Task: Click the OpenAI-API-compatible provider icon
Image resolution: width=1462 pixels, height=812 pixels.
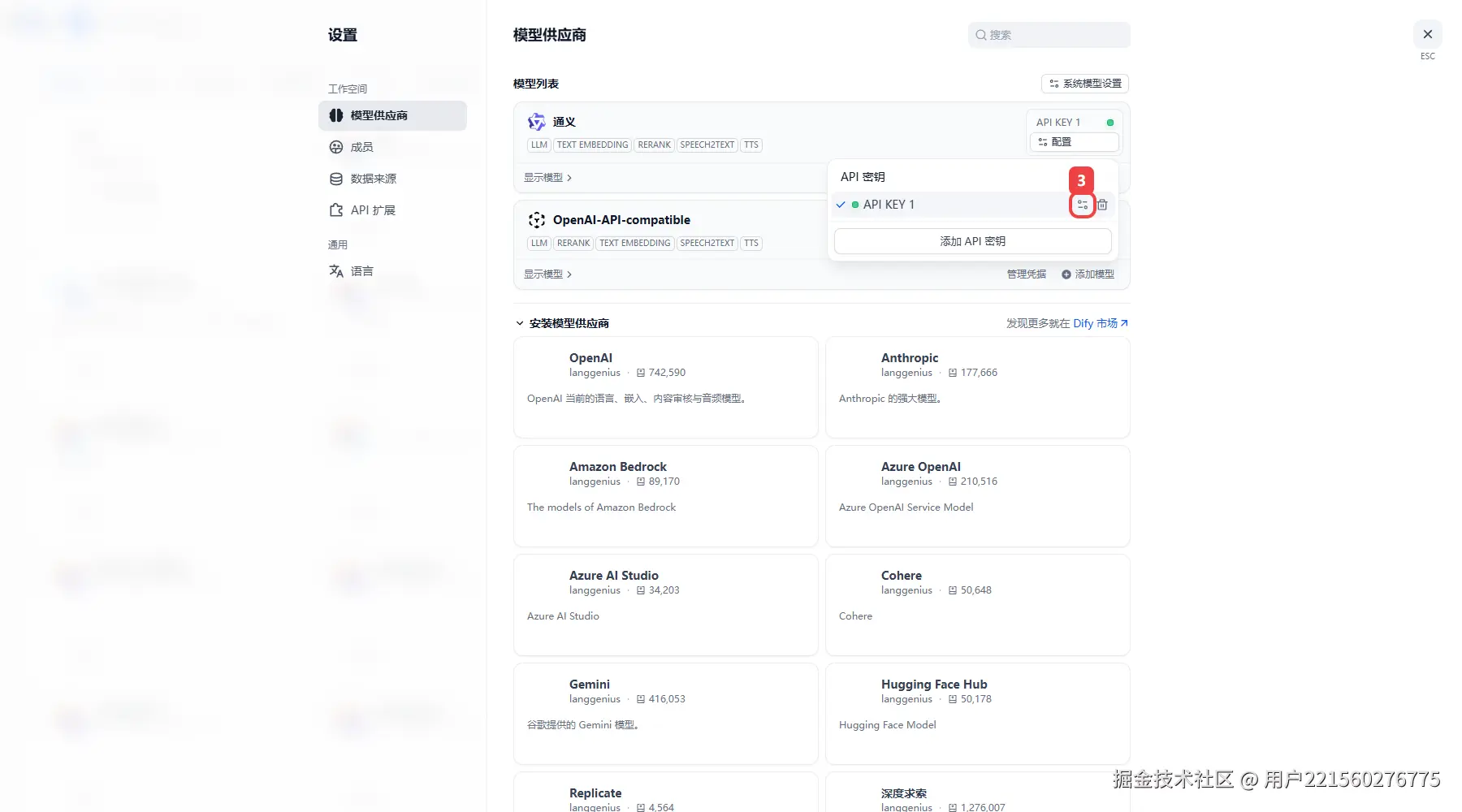Action: (x=536, y=220)
